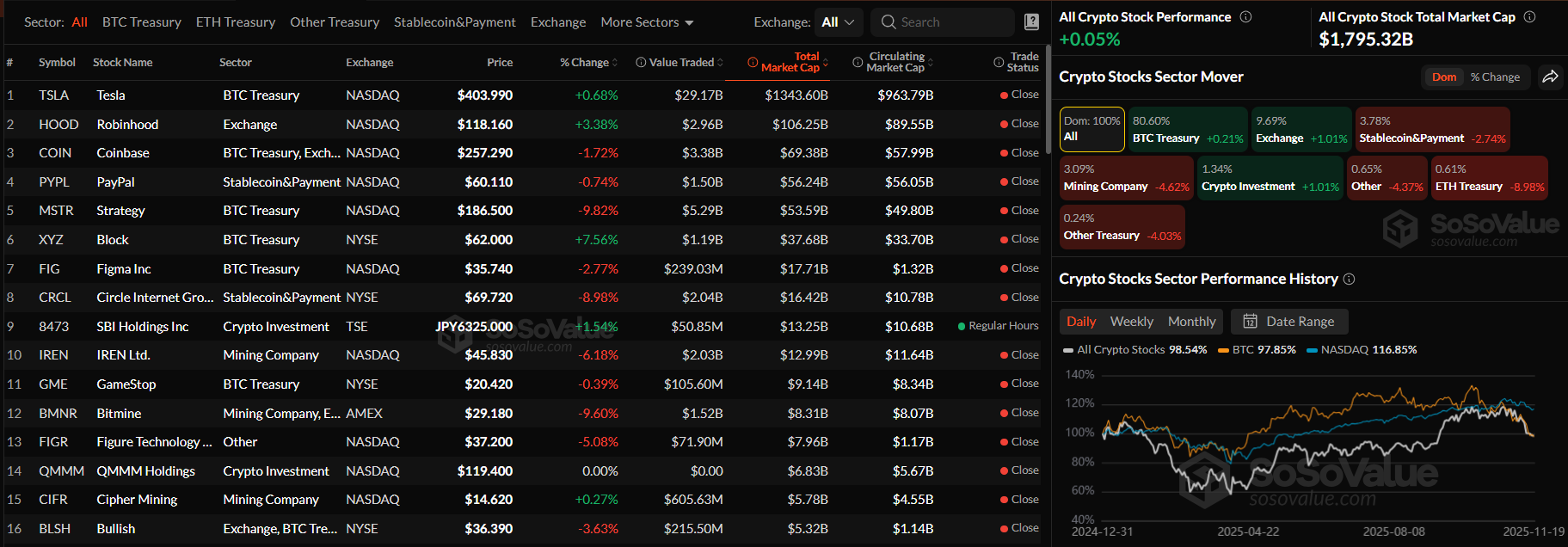Click the calendar icon in Date Range
The height and width of the screenshot is (547, 1568).
coord(1250,322)
